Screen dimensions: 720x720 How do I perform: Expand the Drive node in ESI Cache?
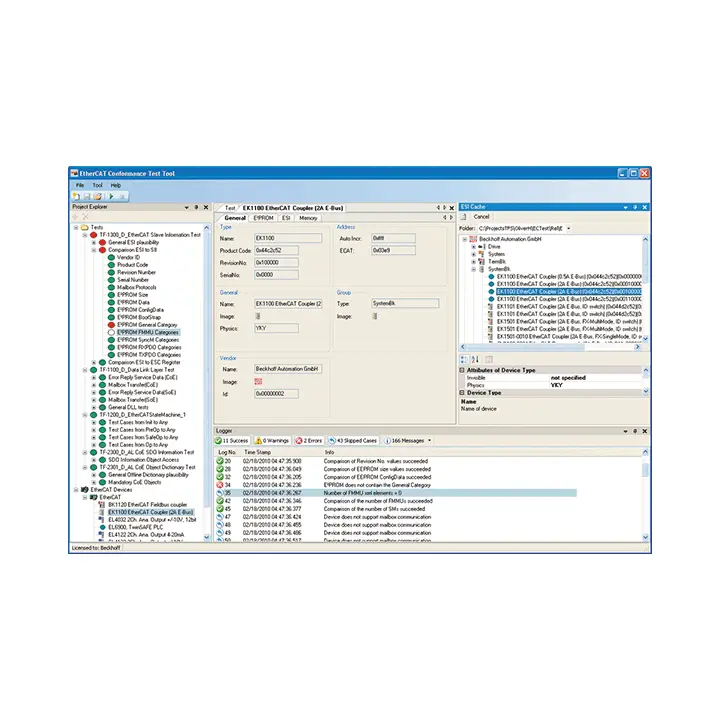(473, 247)
